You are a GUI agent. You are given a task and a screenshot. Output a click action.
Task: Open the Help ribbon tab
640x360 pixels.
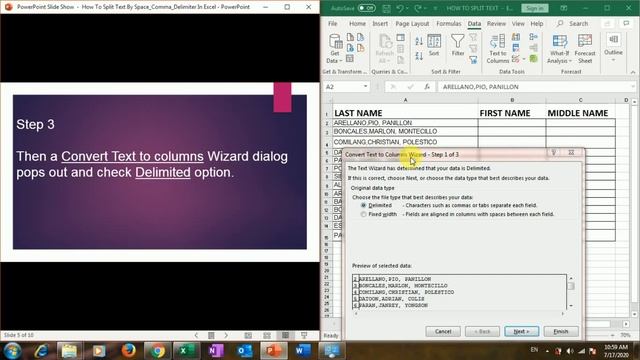tap(537, 24)
